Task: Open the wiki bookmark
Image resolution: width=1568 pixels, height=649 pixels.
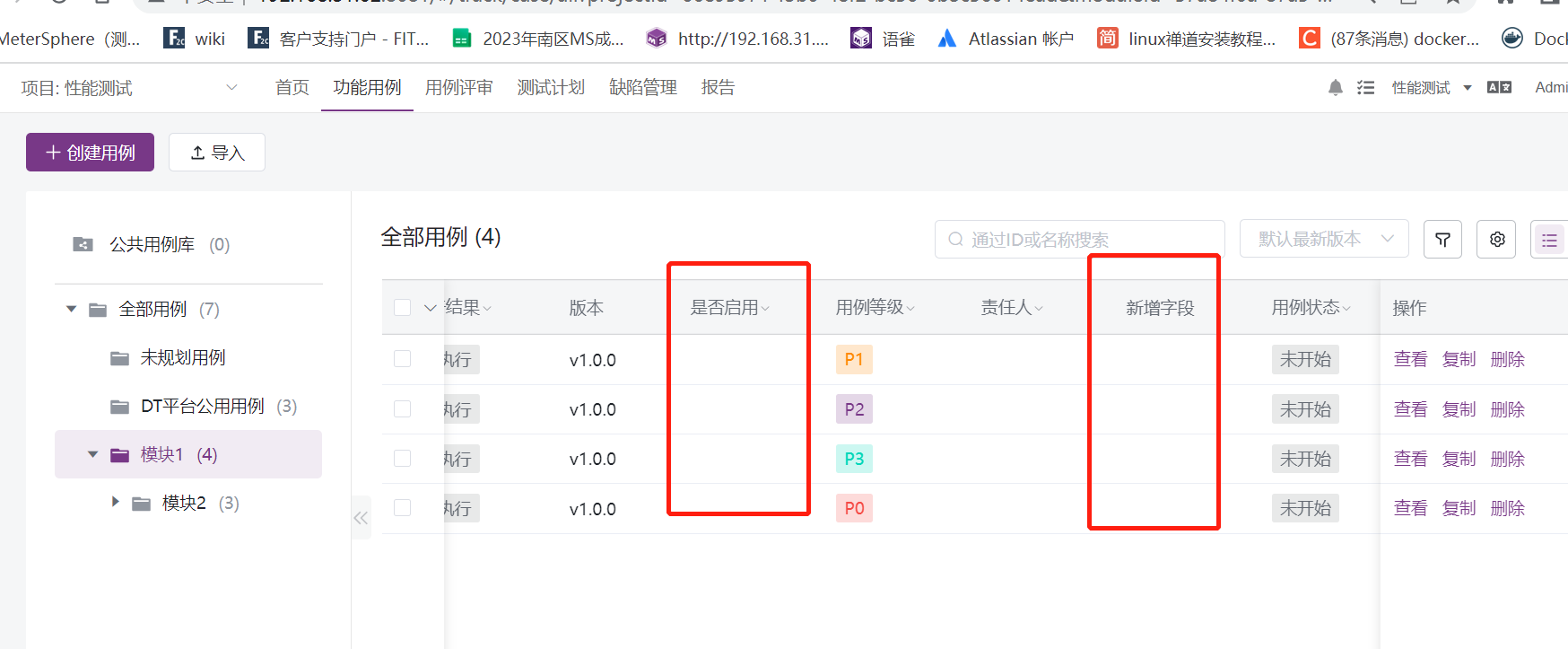Action: click(x=195, y=38)
